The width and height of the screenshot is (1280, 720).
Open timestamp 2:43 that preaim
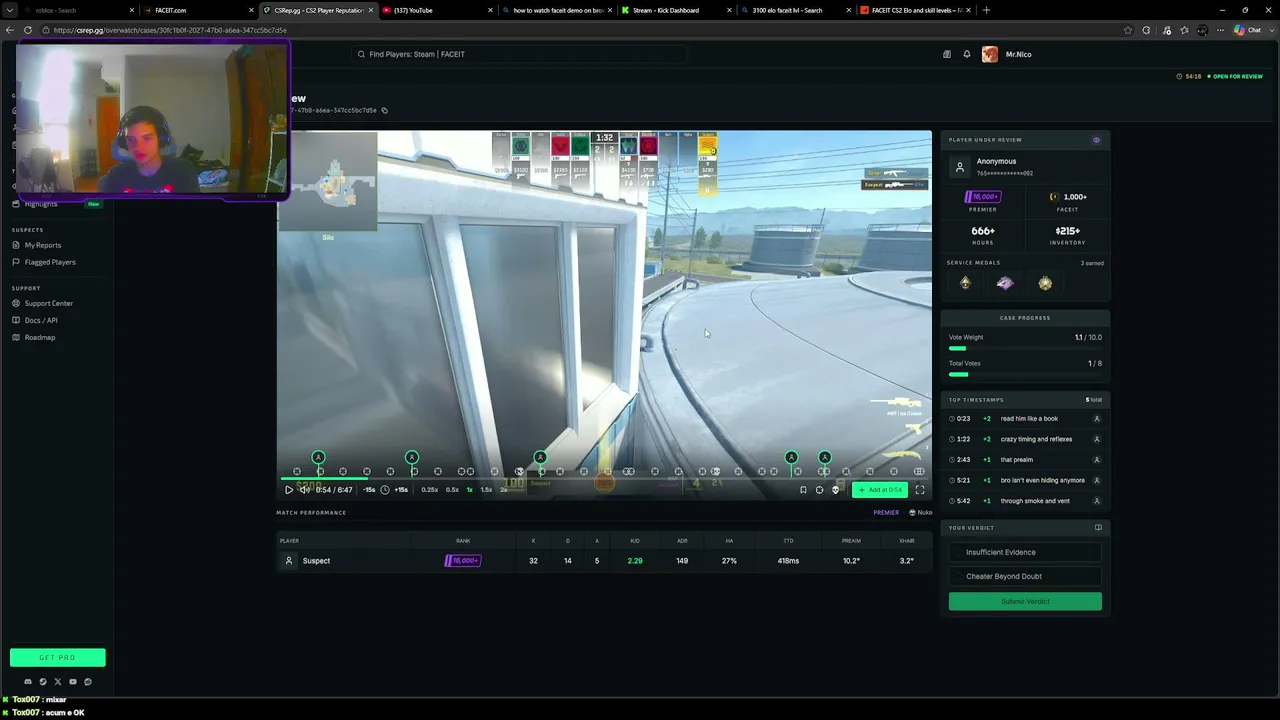[1025, 460]
